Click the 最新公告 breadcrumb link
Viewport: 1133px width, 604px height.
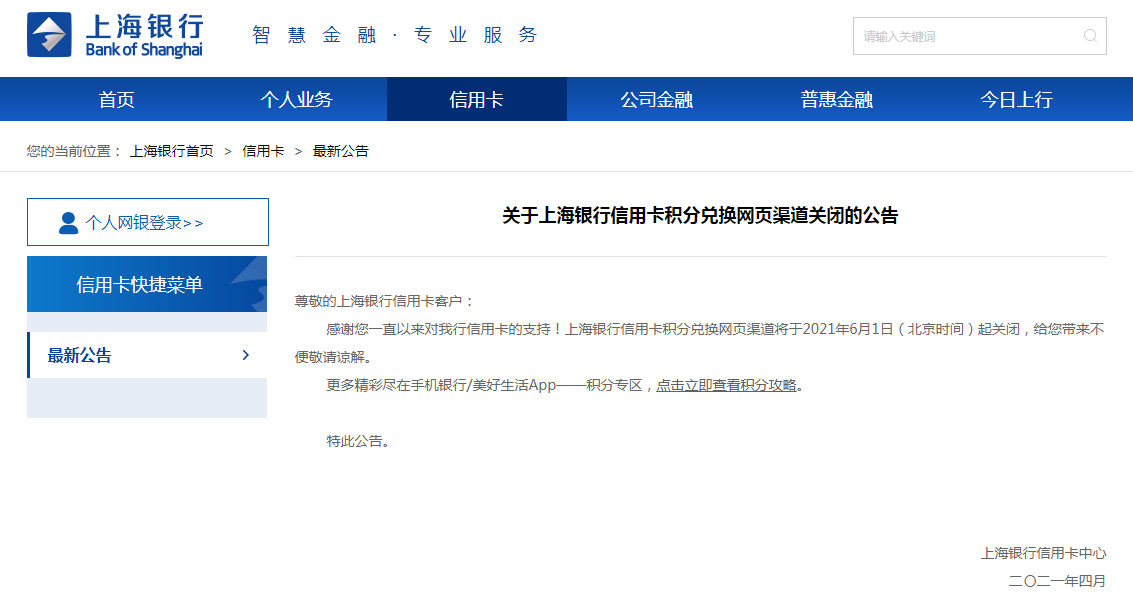[x=340, y=151]
